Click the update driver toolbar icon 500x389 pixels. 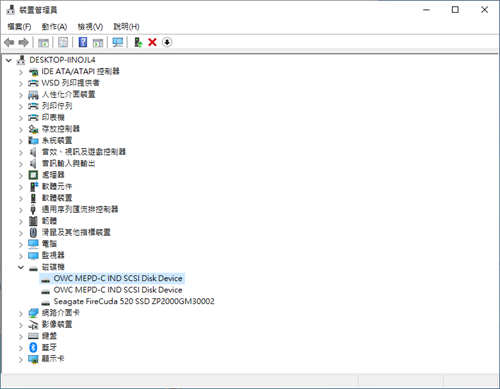pyautogui.click(x=138, y=42)
